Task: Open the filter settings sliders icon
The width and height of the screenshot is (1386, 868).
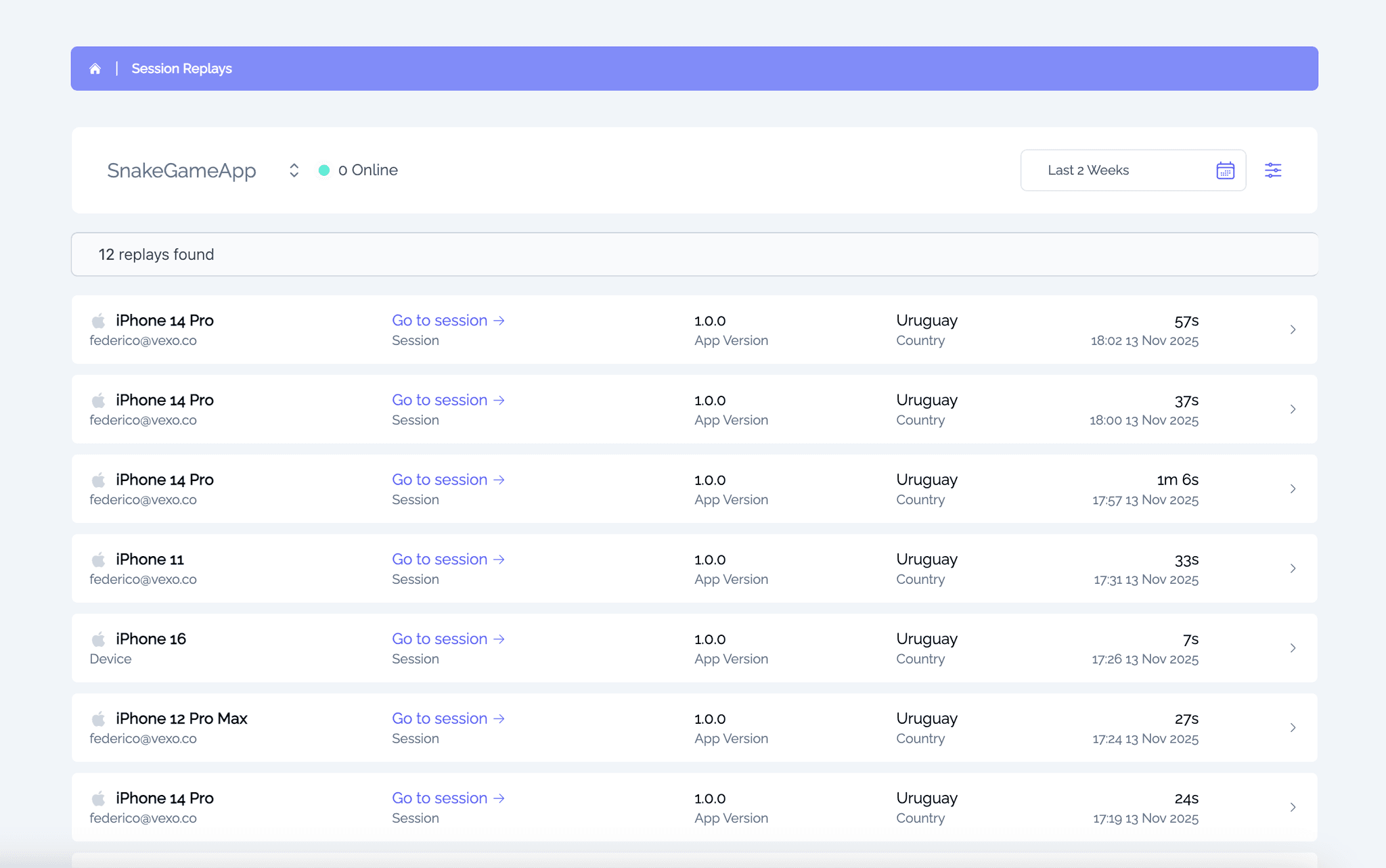Action: click(x=1273, y=170)
